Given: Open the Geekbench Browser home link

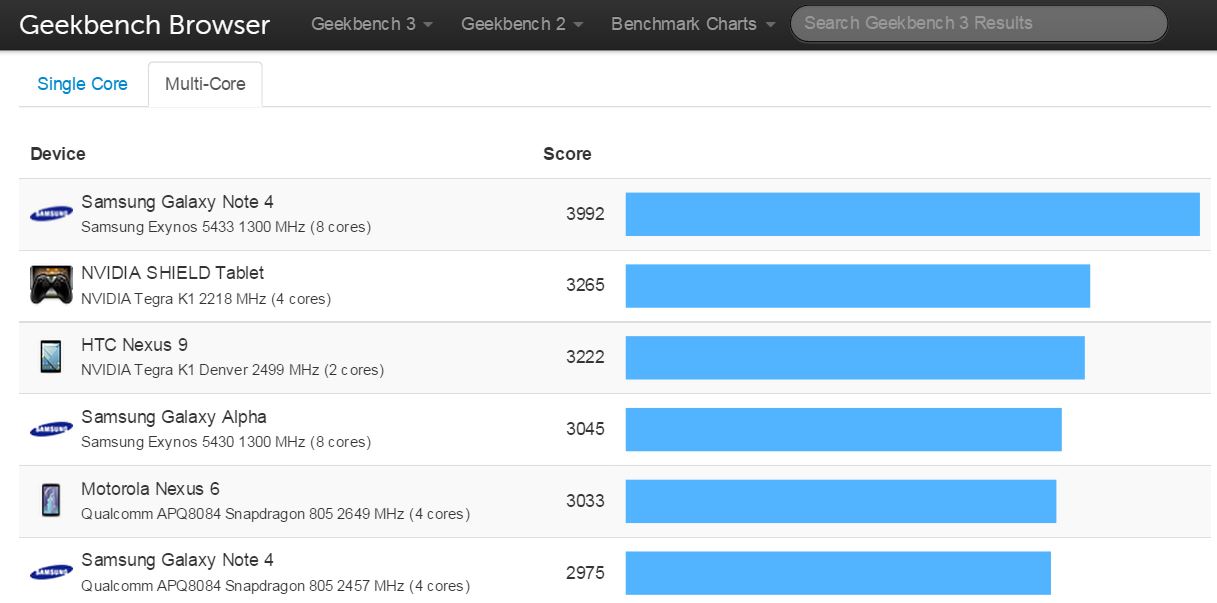Looking at the screenshot, I should [x=144, y=25].
